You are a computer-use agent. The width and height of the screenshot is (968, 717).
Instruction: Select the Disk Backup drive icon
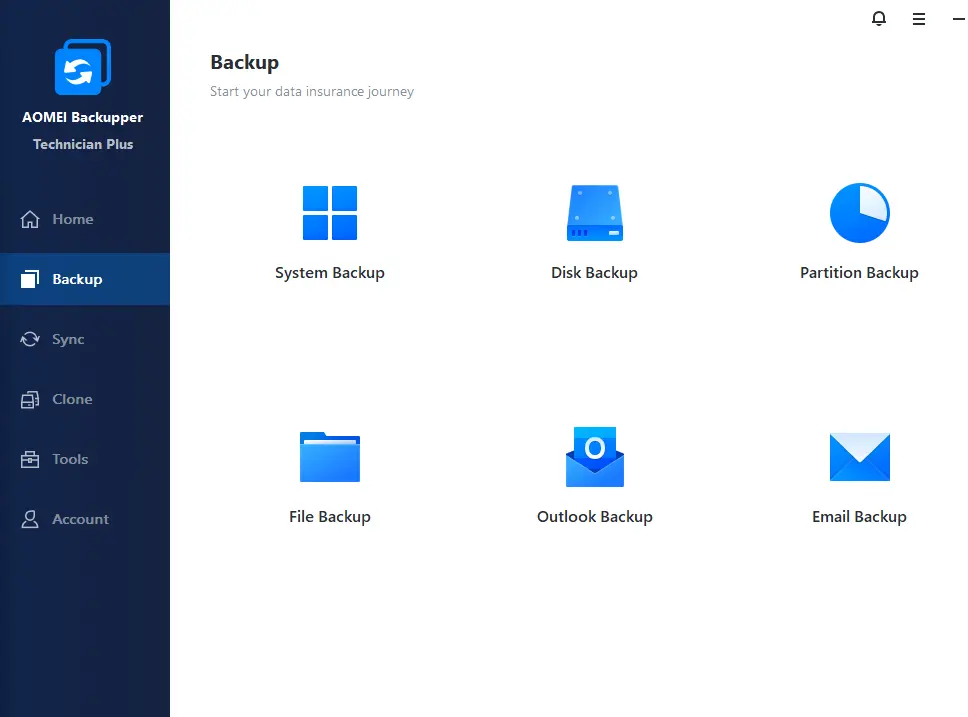point(595,213)
